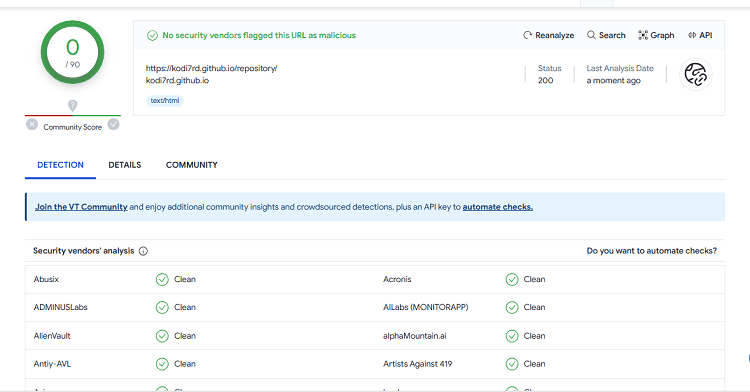750x392 pixels.
Task: Click the magnifying glass search icon
Action: pyautogui.click(x=591, y=35)
